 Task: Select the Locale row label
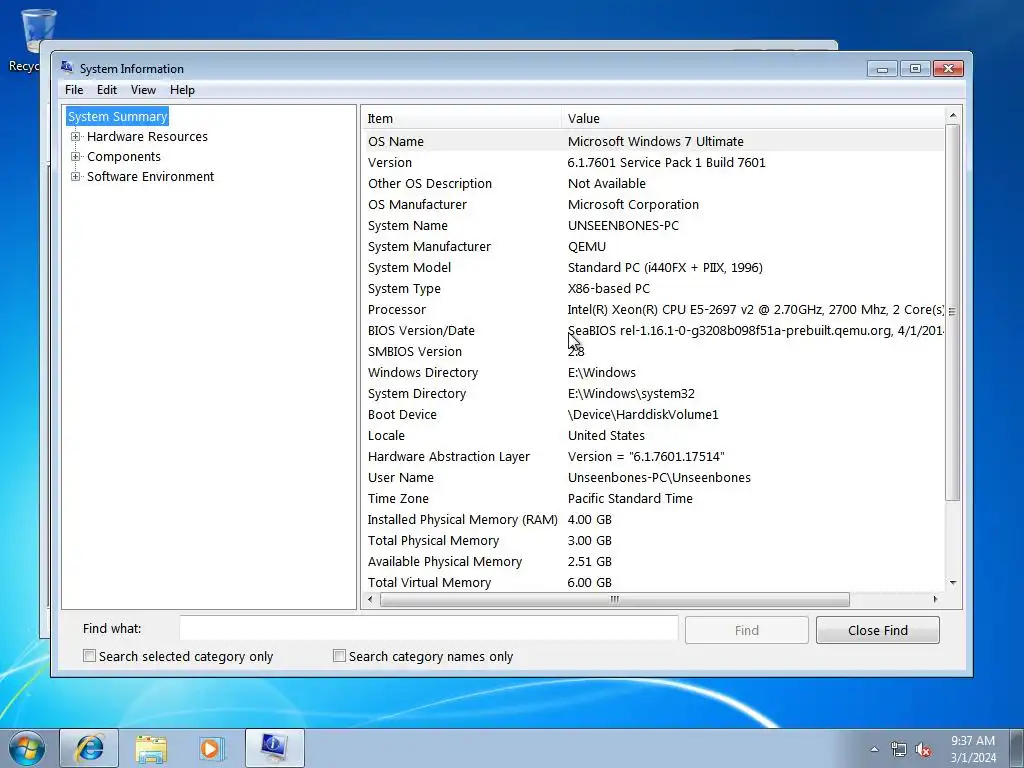(386, 436)
